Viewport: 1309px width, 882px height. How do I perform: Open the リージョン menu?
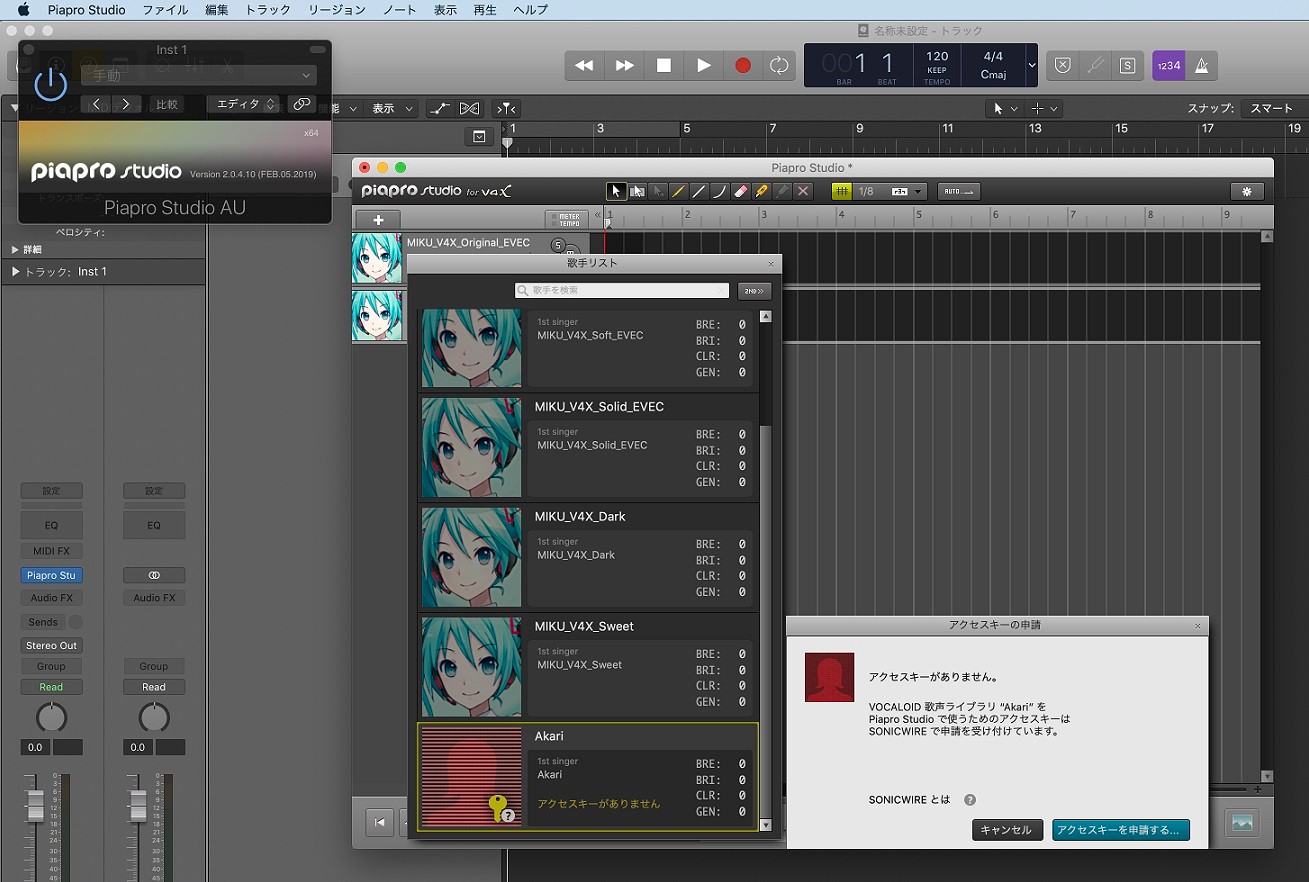point(337,10)
